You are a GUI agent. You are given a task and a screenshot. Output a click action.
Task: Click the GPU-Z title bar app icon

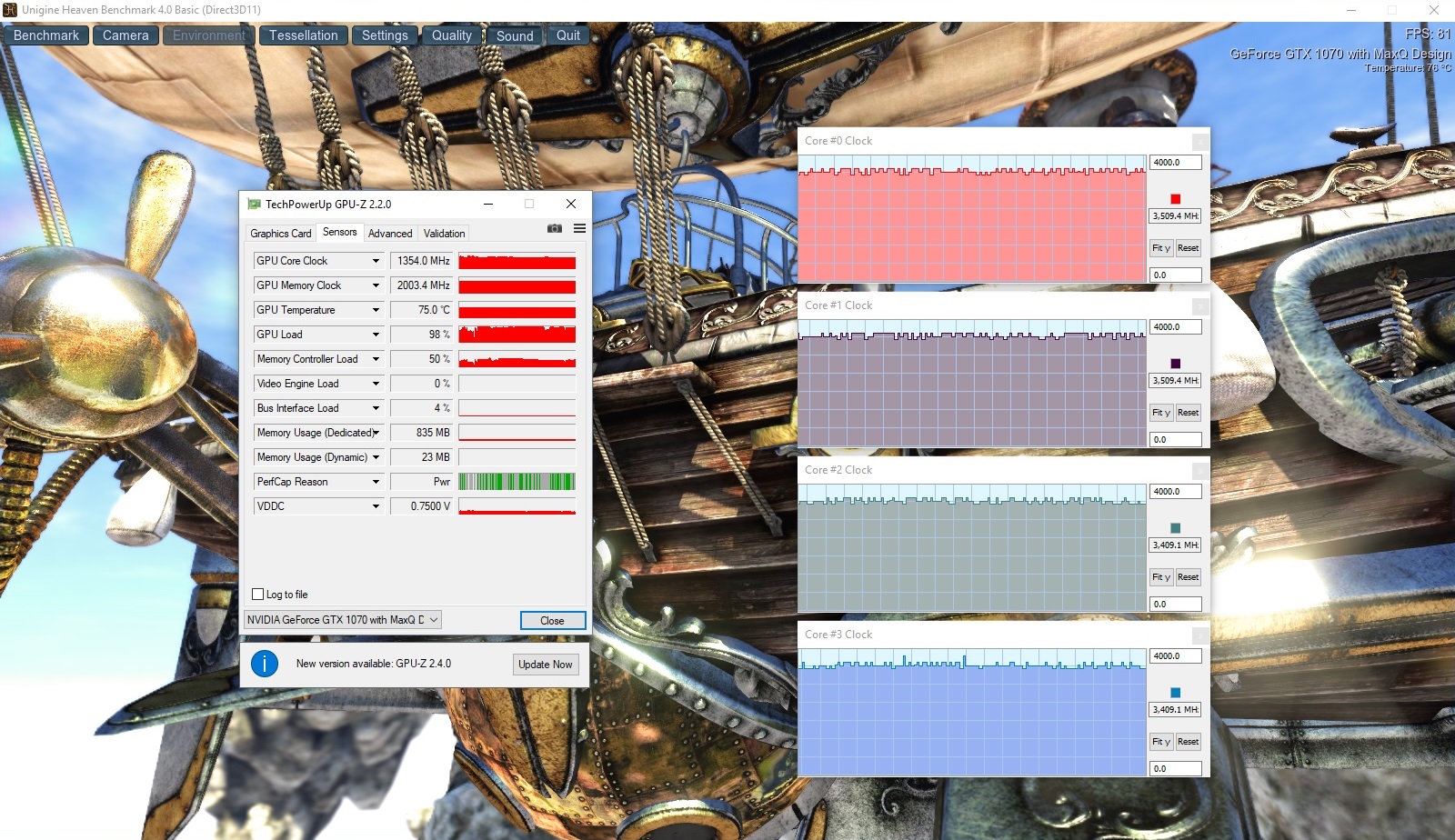point(255,205)
